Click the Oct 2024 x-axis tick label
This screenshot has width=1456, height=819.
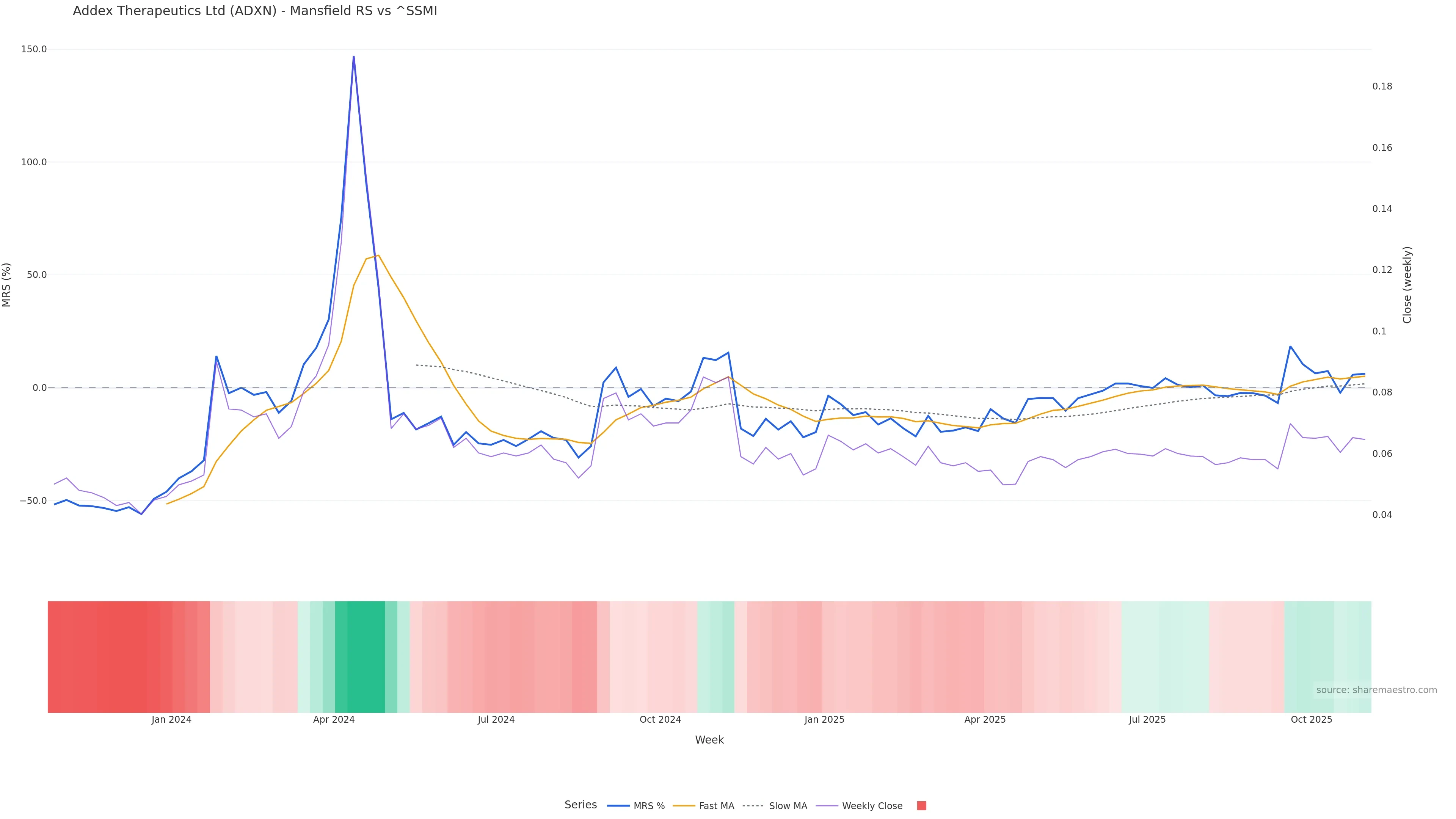pyautogui.click(x=660, y=720)
